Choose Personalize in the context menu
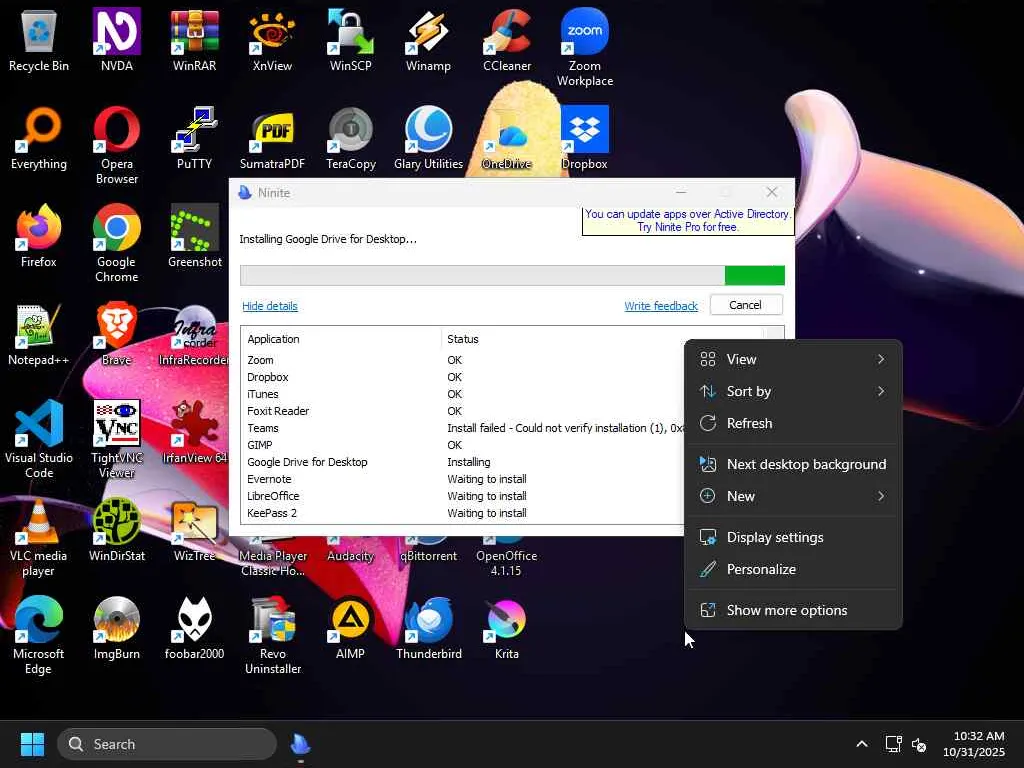Screen dimensions: 1024x768 [x=793, y=569]
